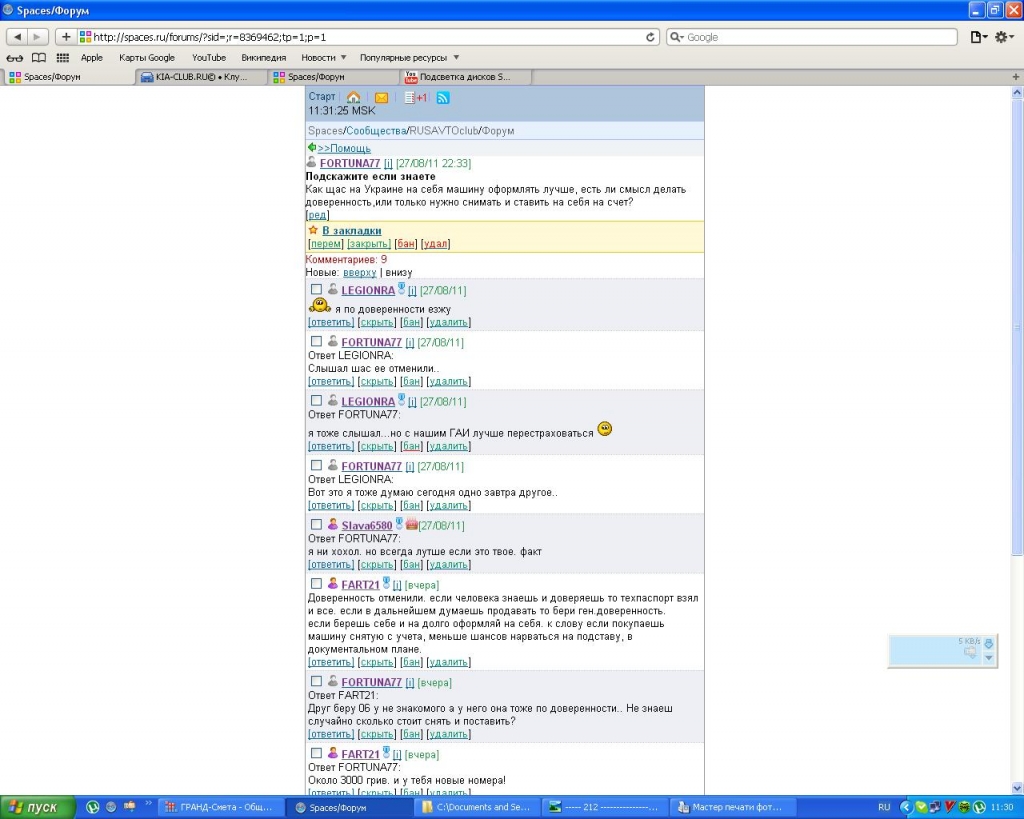Click the browser Back arrow button
This screenshot has width=1024, height=819.
click(x=18, y=37)
